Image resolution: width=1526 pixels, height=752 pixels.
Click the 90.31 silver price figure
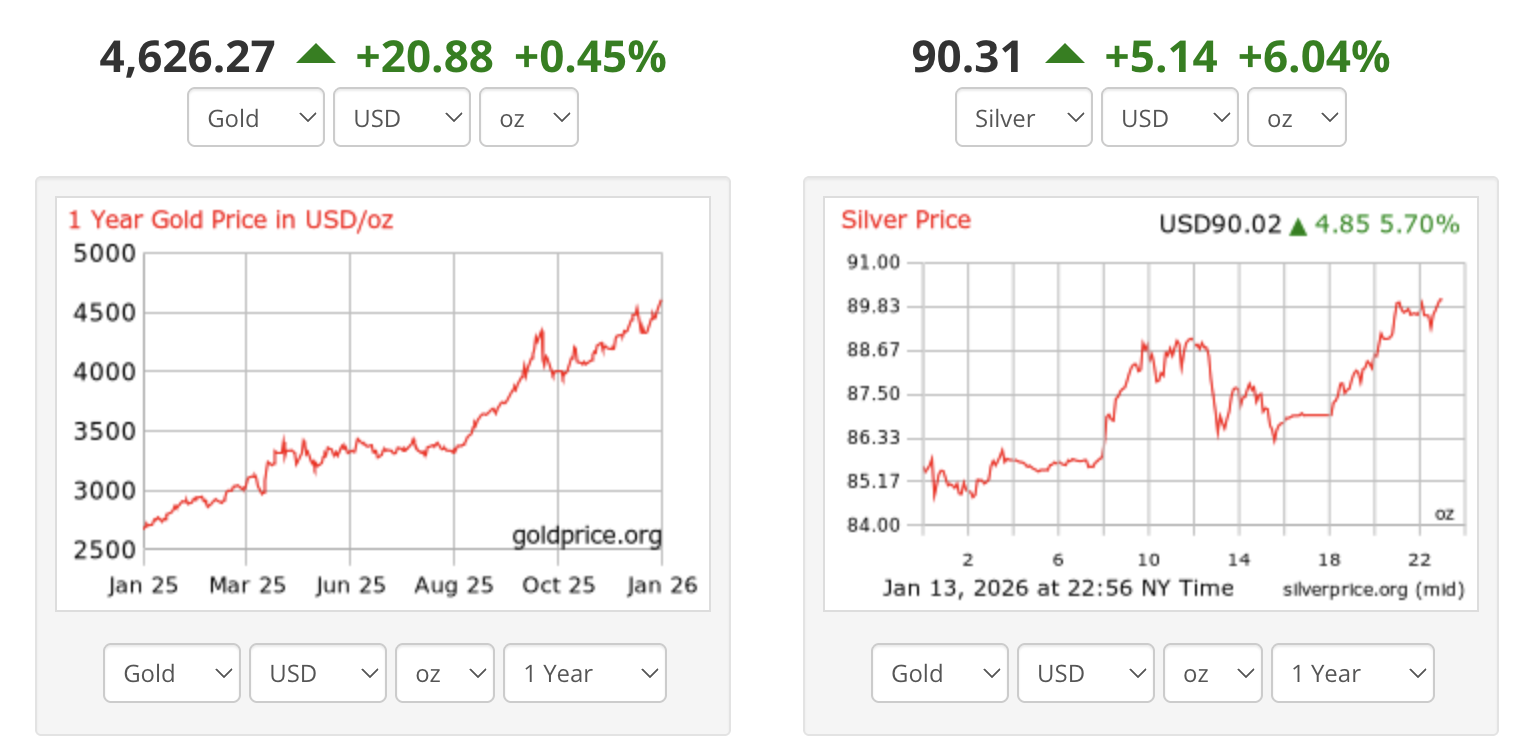967,55
